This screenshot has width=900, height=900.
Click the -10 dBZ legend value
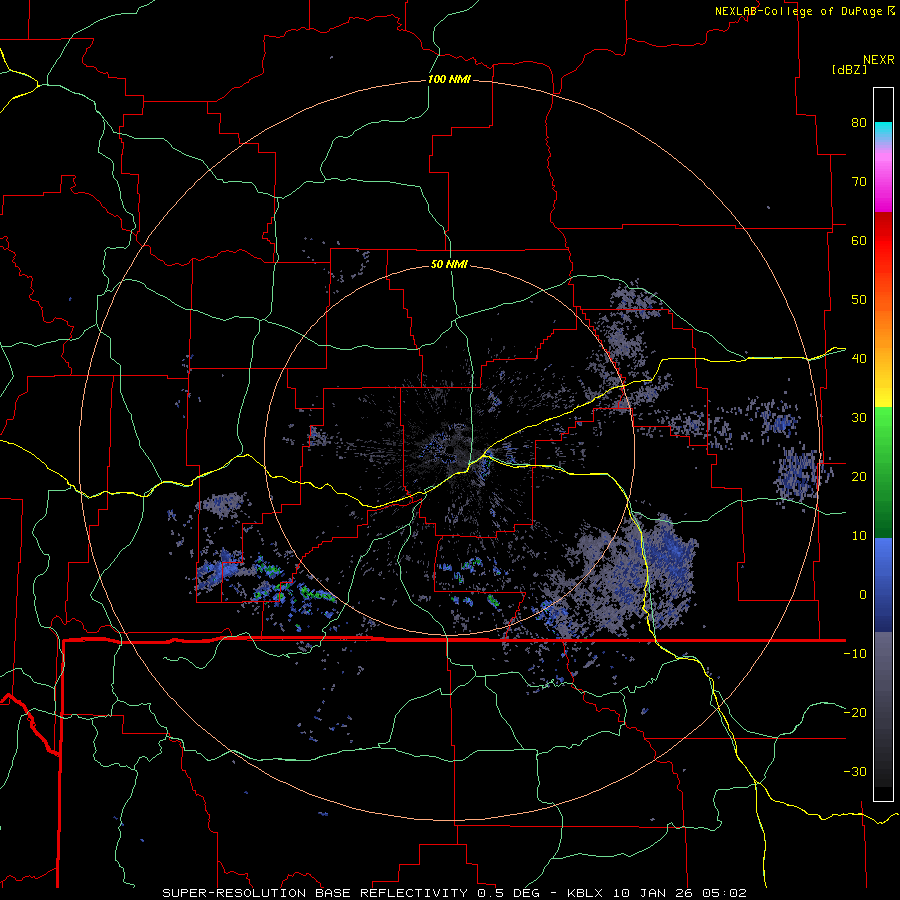[855, 653]
